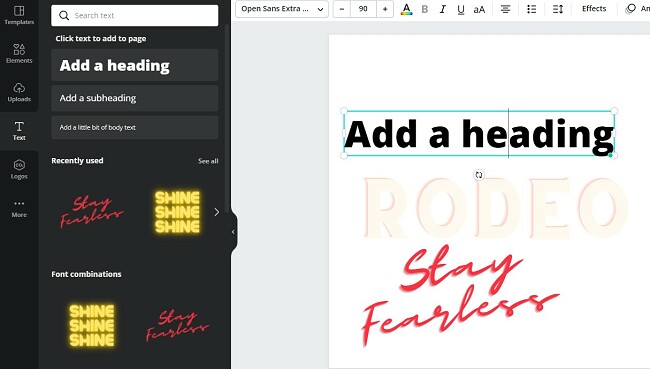Viewport: 650px width, 369px height.
Task: Toggle uppercase aA formatting
Action: 479,9
